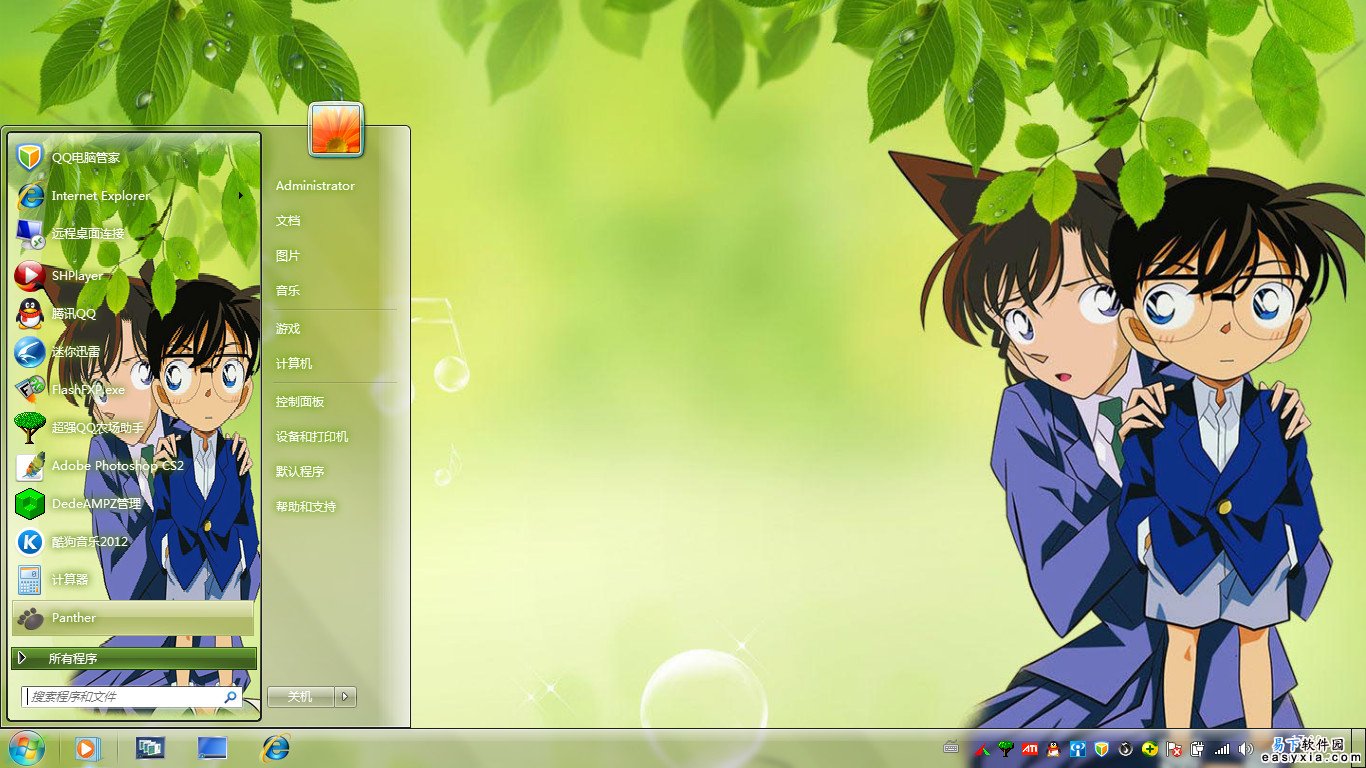Expand 所有程序 all programs list
Image resolution: width=1366 pixels, height=768 pixels.
133,658
